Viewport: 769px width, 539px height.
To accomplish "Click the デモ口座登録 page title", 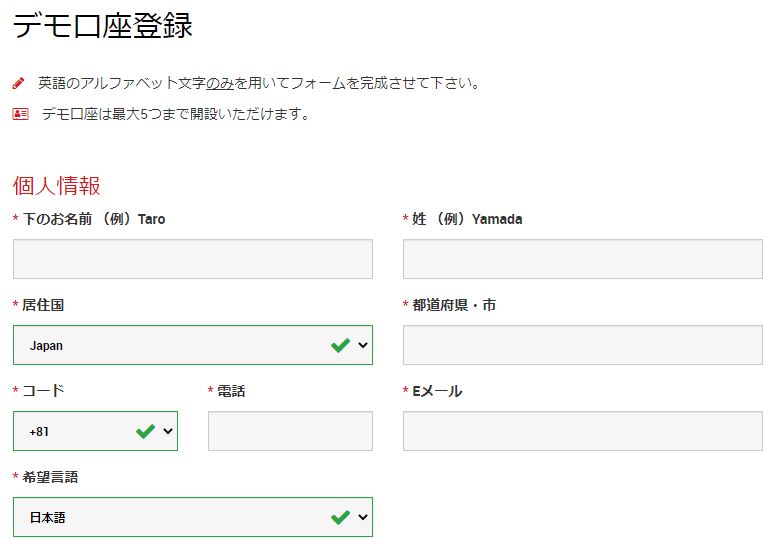I will [x=103, y=26].
